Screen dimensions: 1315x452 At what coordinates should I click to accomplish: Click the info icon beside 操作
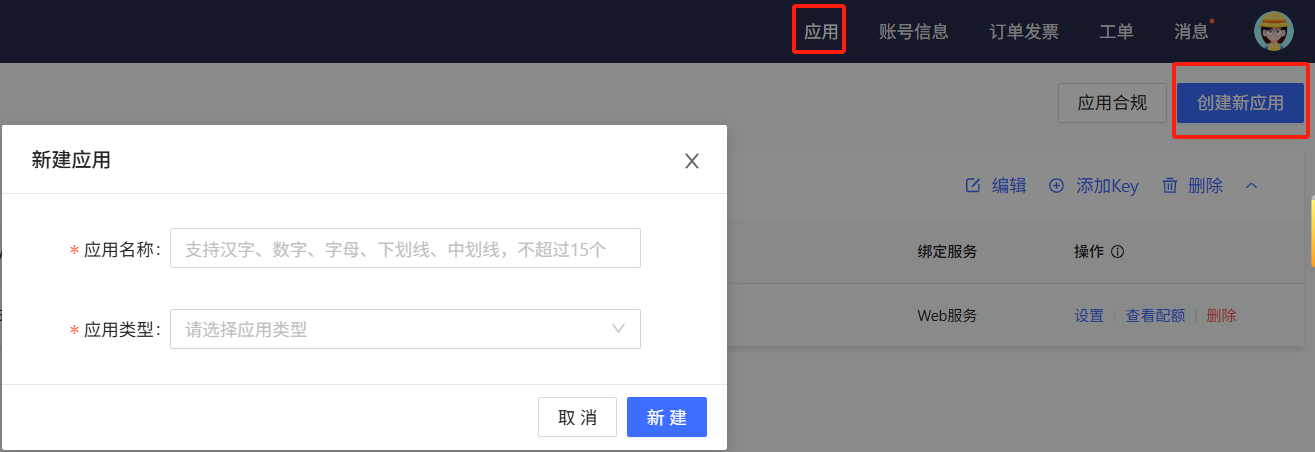click(1117, 252)
